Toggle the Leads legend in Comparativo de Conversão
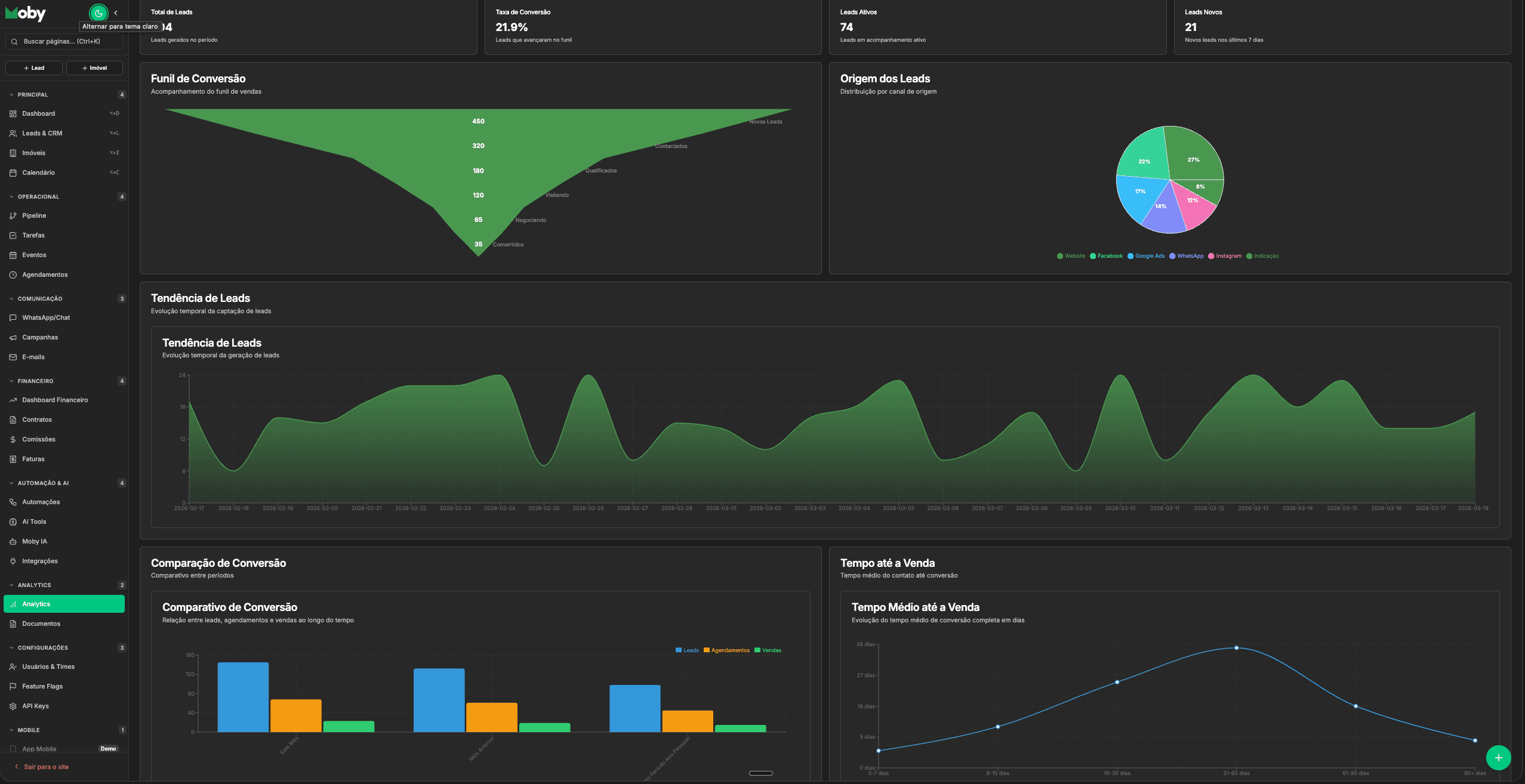Image resolution: width=1525 pixels, height=784 pixels. tap(686, 650)
